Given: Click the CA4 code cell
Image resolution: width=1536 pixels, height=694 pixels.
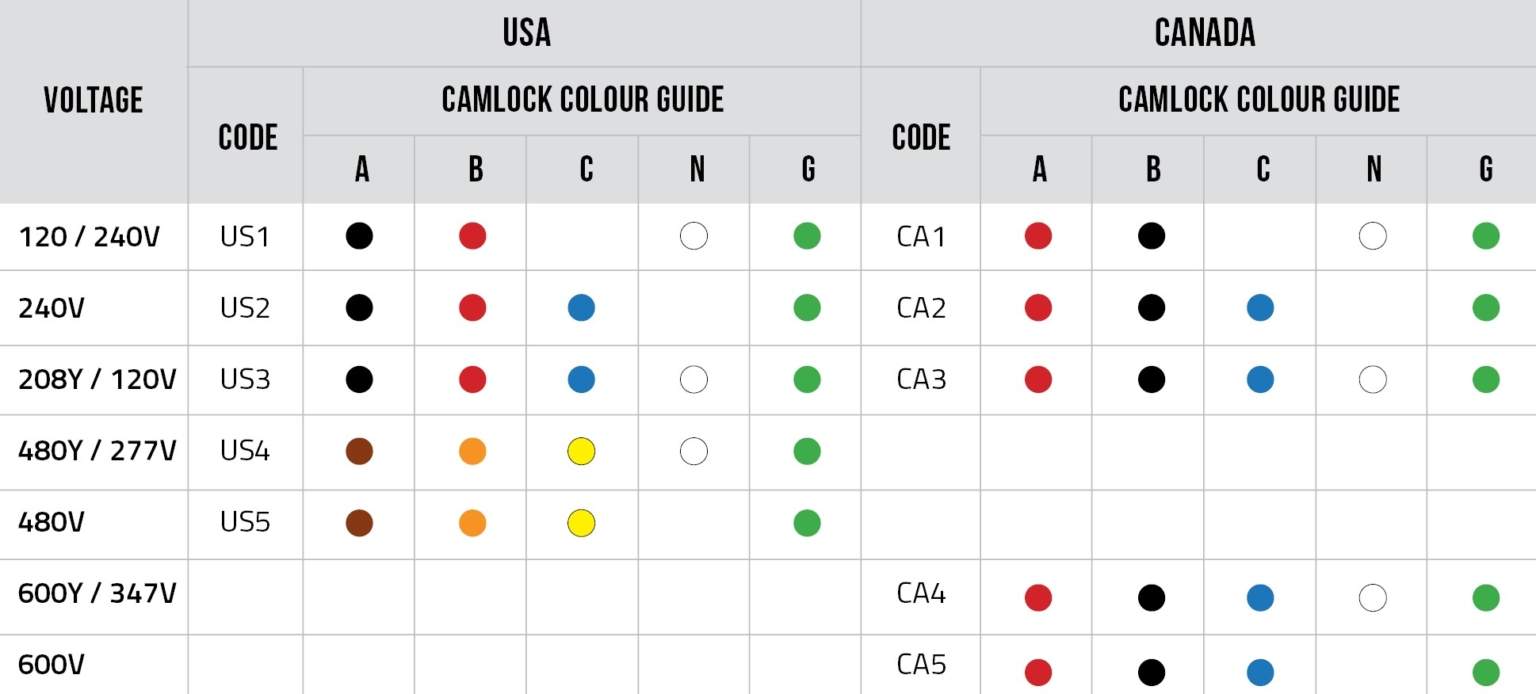Looking at the screenshot, I should [x=921, y=594].
